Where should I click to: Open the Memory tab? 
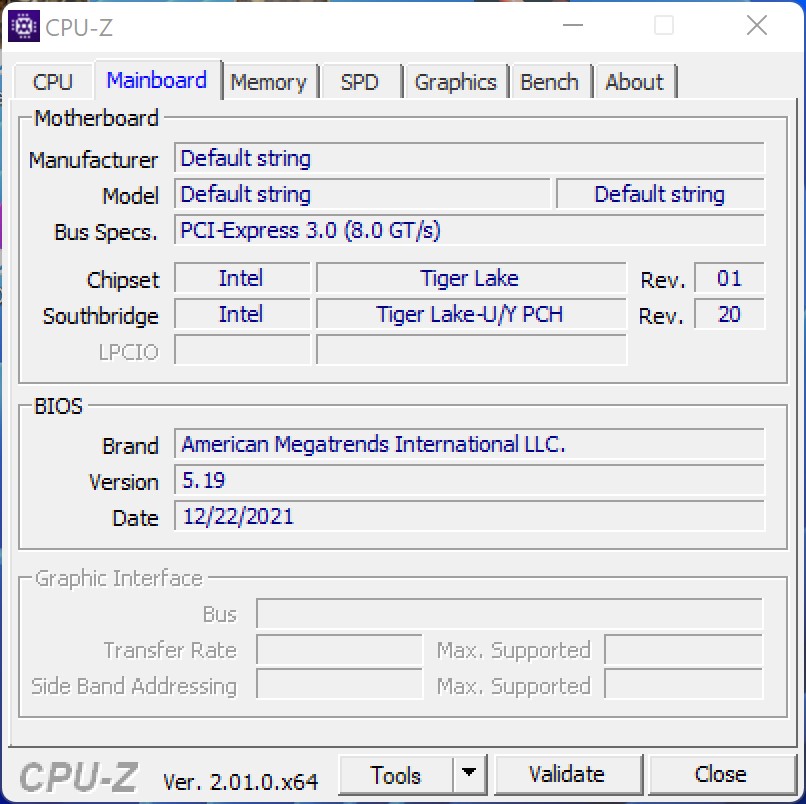tap(268, 82)
